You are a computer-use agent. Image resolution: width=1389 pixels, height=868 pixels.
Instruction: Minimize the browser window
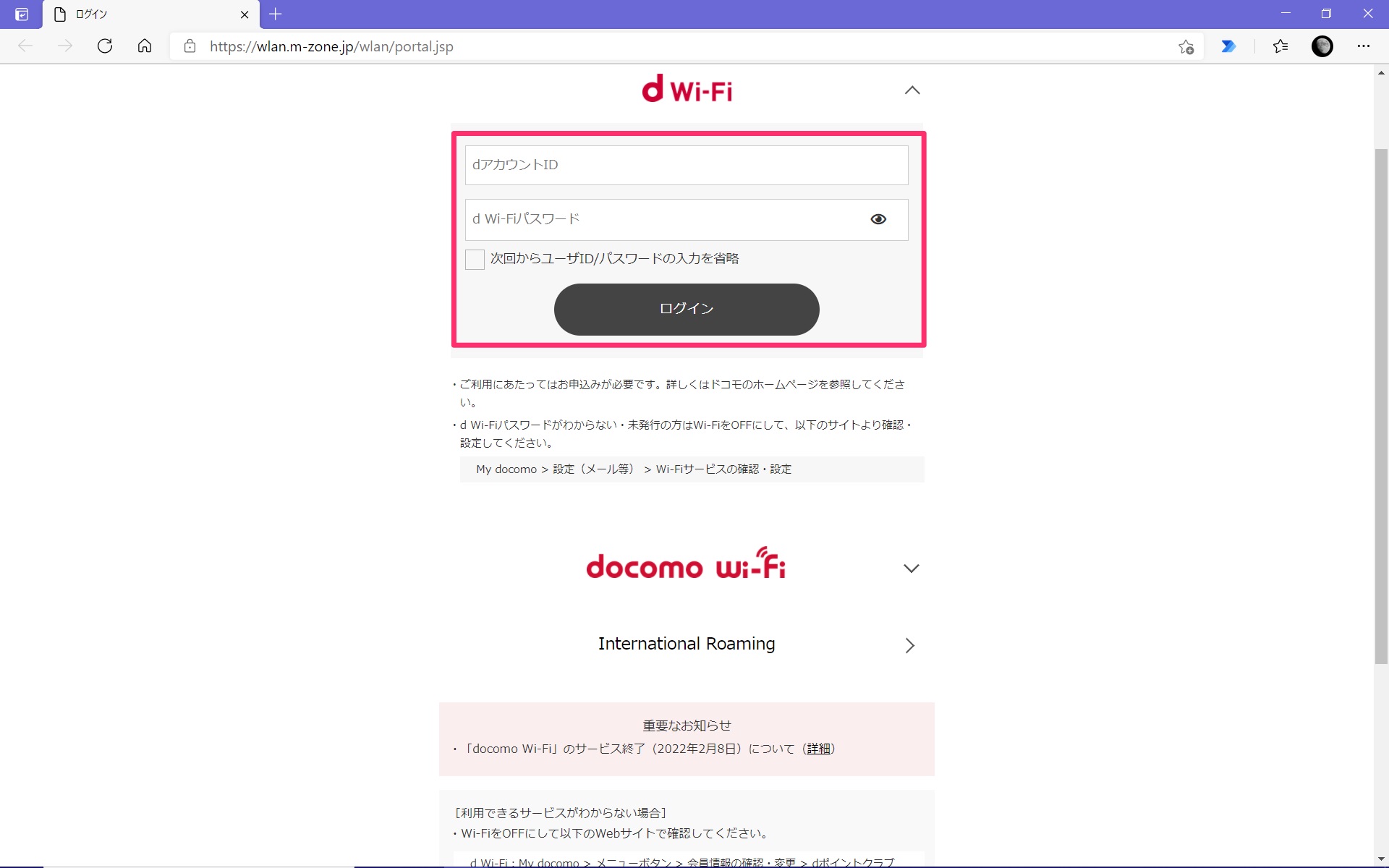click(x=1286, y=14)
